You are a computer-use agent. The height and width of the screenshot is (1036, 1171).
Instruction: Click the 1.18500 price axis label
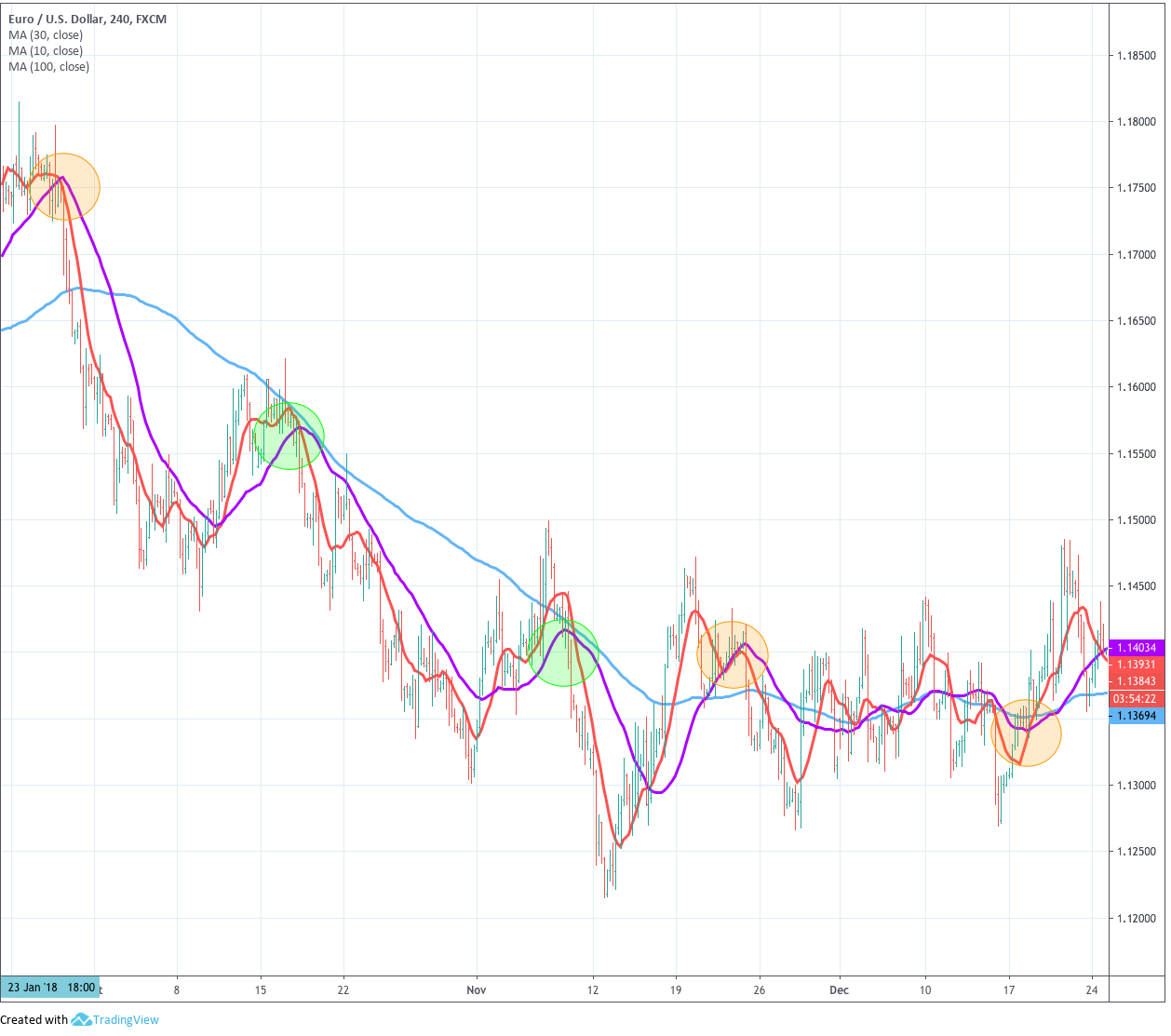point(1136,56)
